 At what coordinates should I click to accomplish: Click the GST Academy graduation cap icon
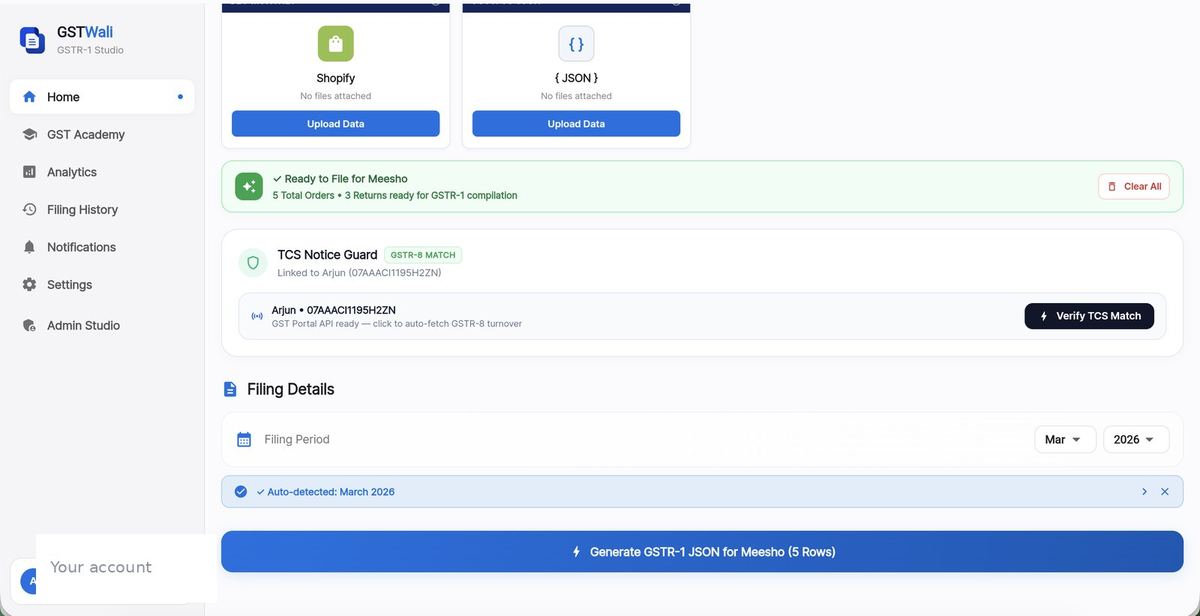[x=29, y=134]
